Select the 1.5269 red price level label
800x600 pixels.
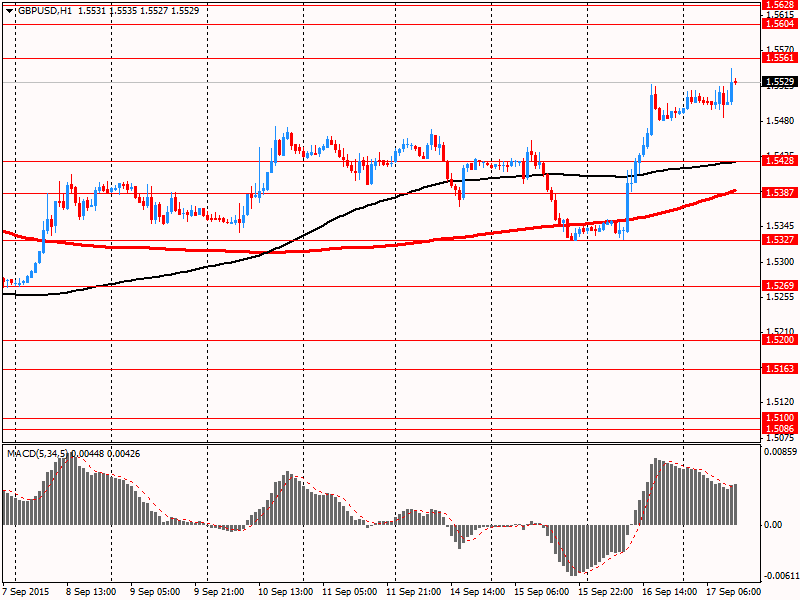coord(779,286)
